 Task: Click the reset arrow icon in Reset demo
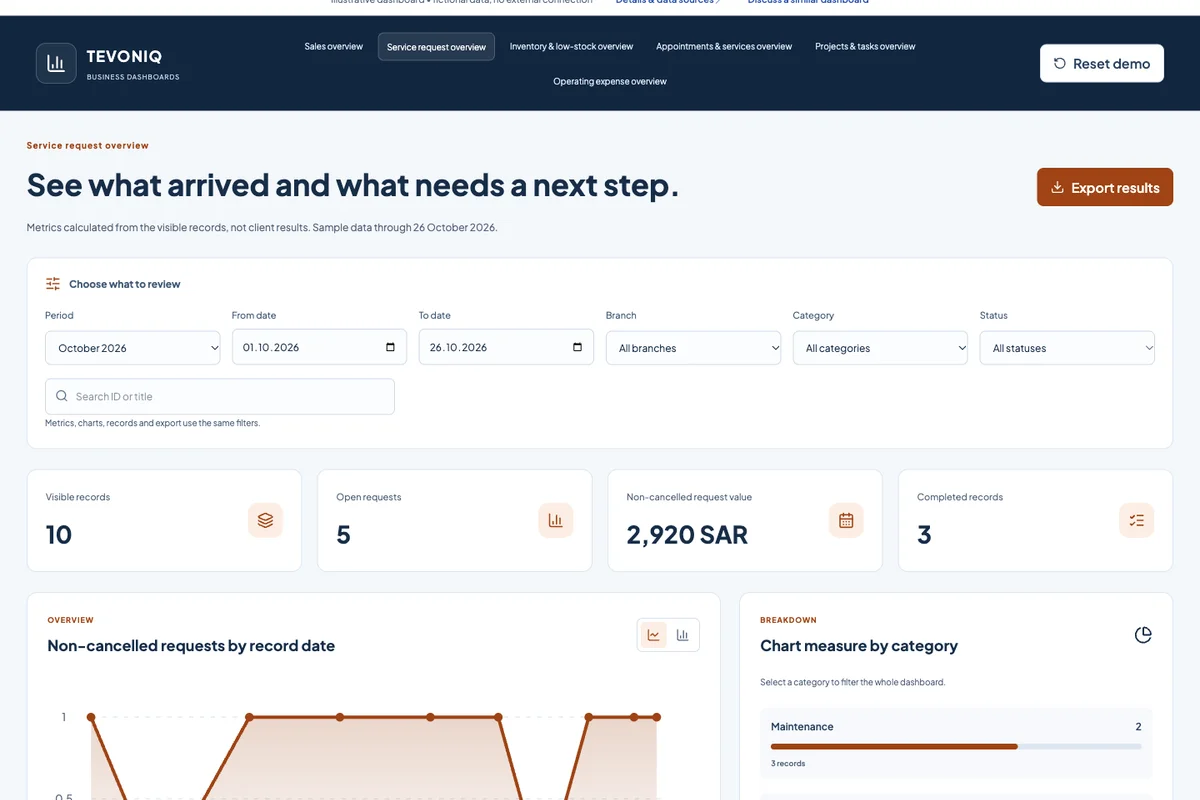coord(1060,63)
